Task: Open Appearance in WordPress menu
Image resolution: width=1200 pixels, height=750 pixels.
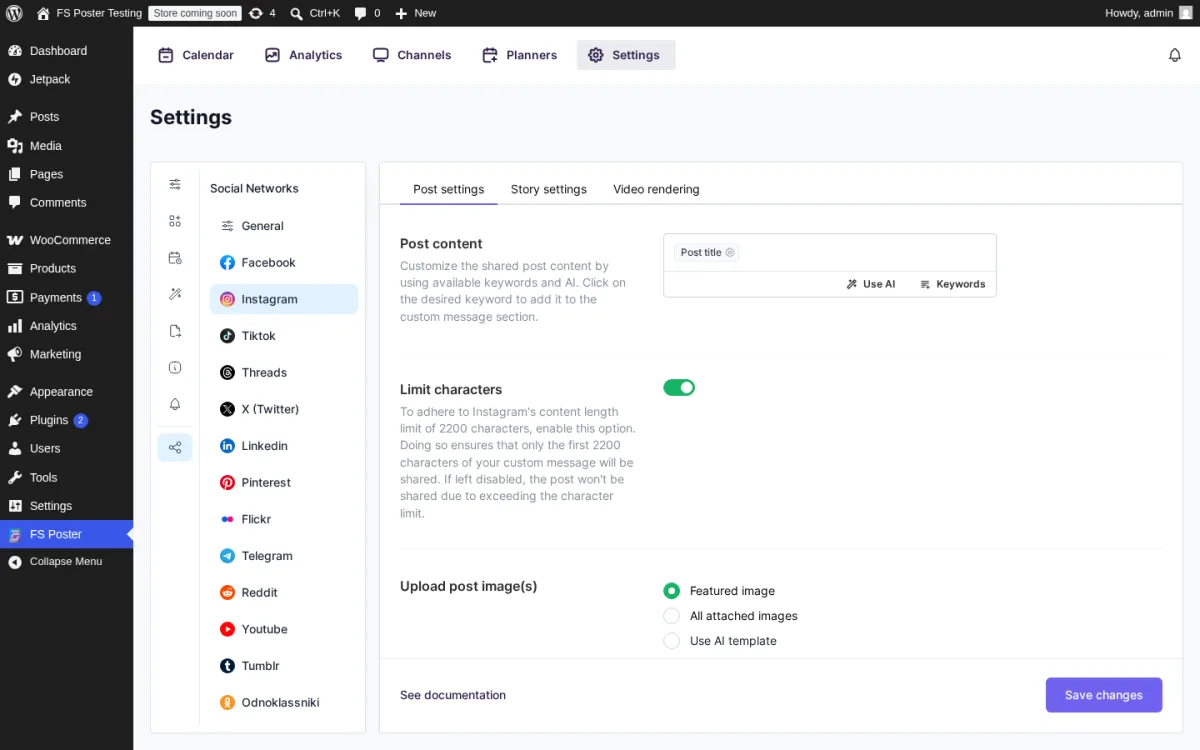Action: pos(66,392)
